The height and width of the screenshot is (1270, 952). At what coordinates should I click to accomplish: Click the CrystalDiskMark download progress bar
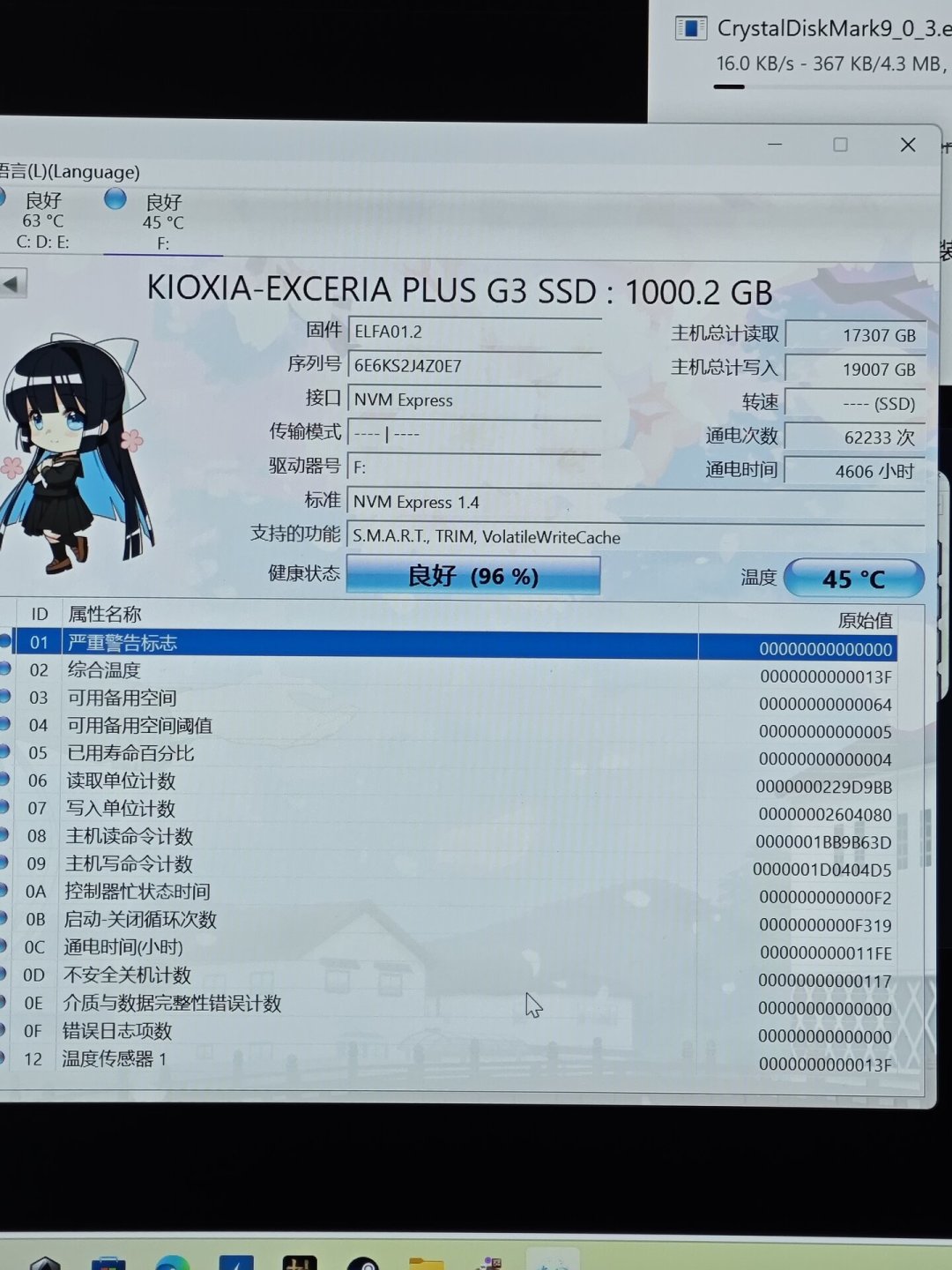[x=832, y=86]
